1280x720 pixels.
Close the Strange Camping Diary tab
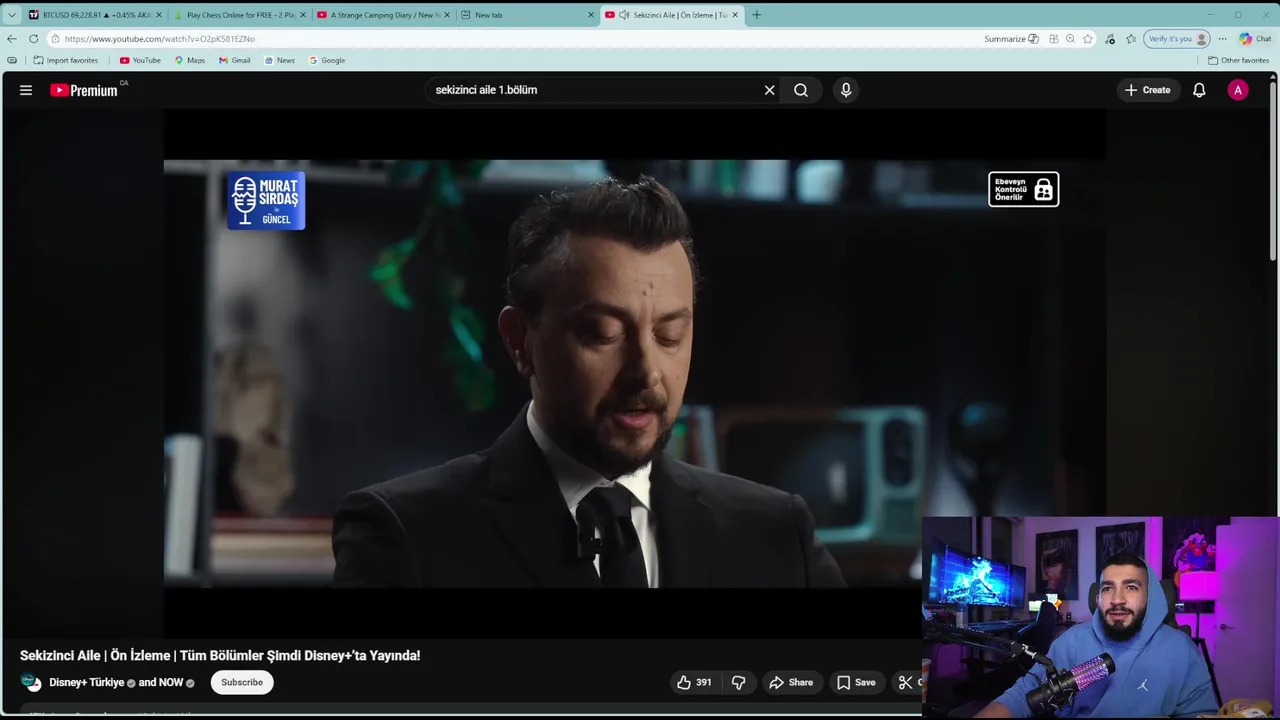click(x=447, y=15)
